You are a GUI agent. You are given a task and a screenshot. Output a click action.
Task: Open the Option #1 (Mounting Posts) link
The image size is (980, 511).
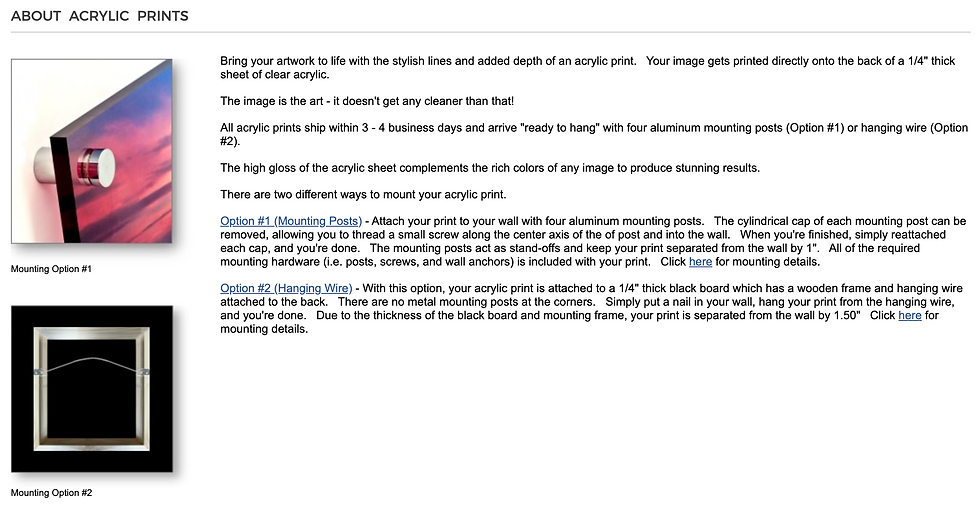tap(291, 221)
